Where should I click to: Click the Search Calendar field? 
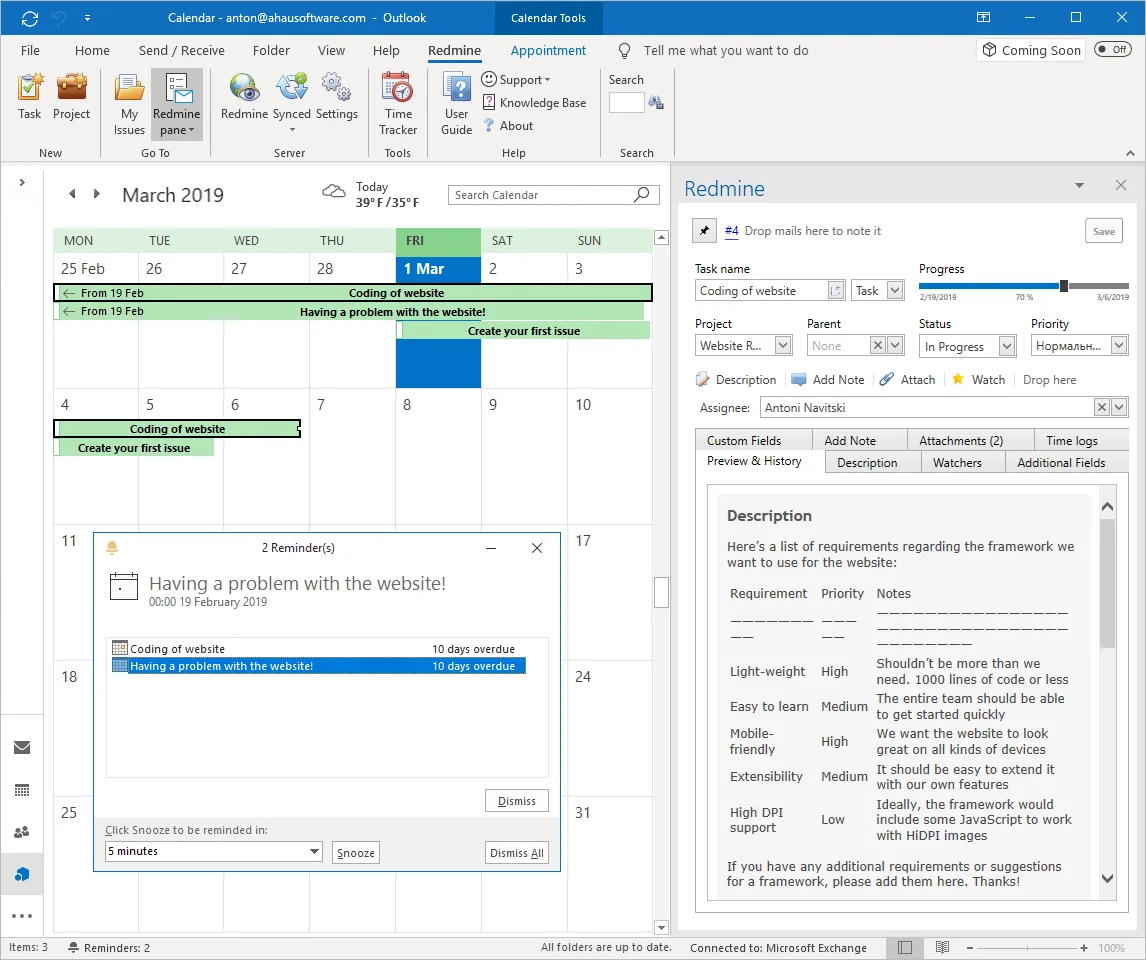[x=541, y=195]
